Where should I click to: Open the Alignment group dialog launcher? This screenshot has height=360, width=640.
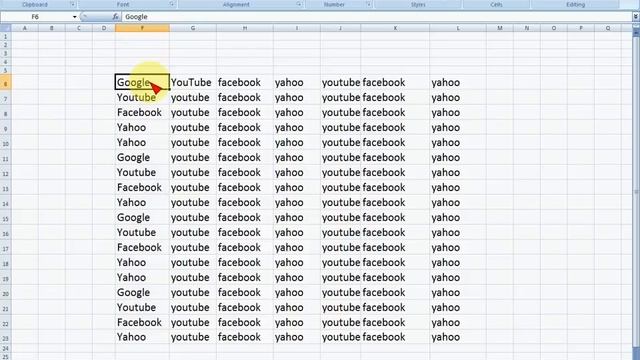tap(299, 4)
